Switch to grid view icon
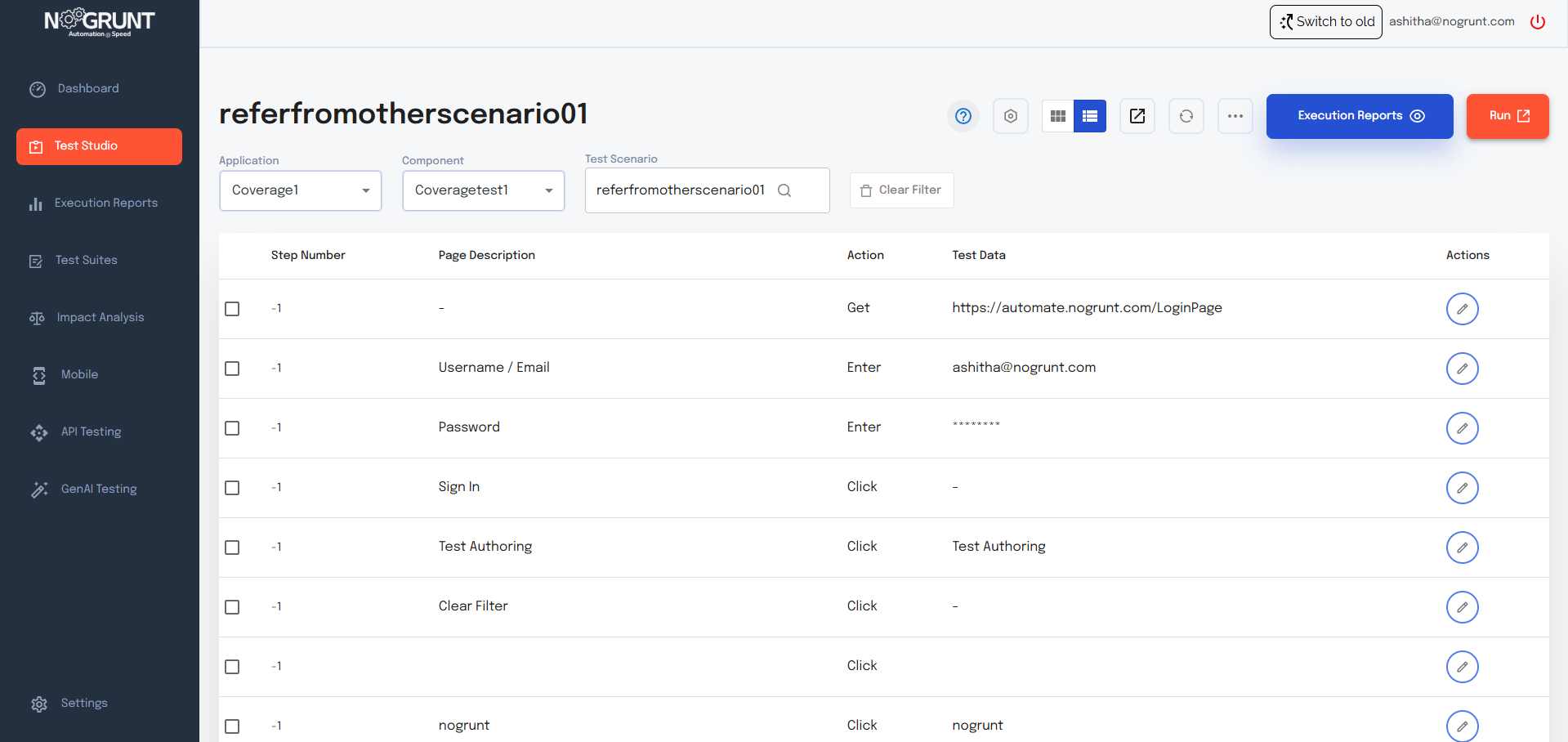 [1058, 116]
